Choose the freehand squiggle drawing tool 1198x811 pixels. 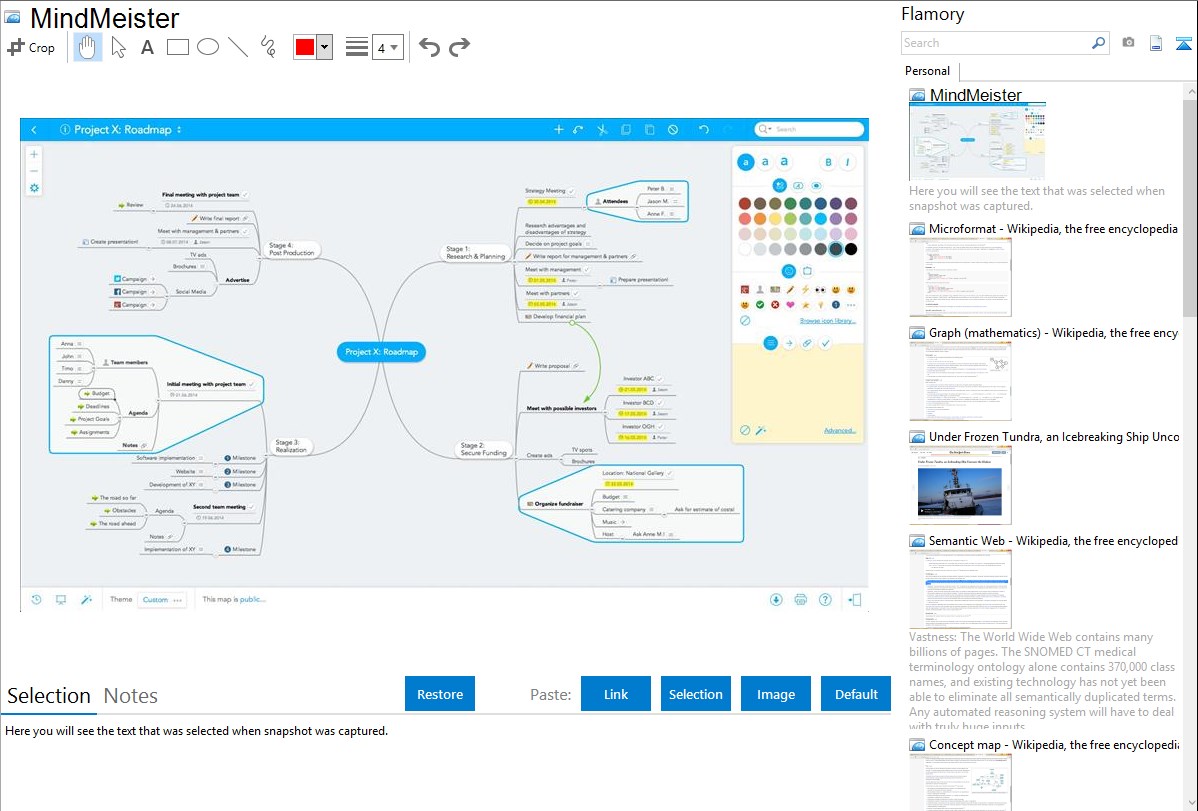tap(267, 47)
